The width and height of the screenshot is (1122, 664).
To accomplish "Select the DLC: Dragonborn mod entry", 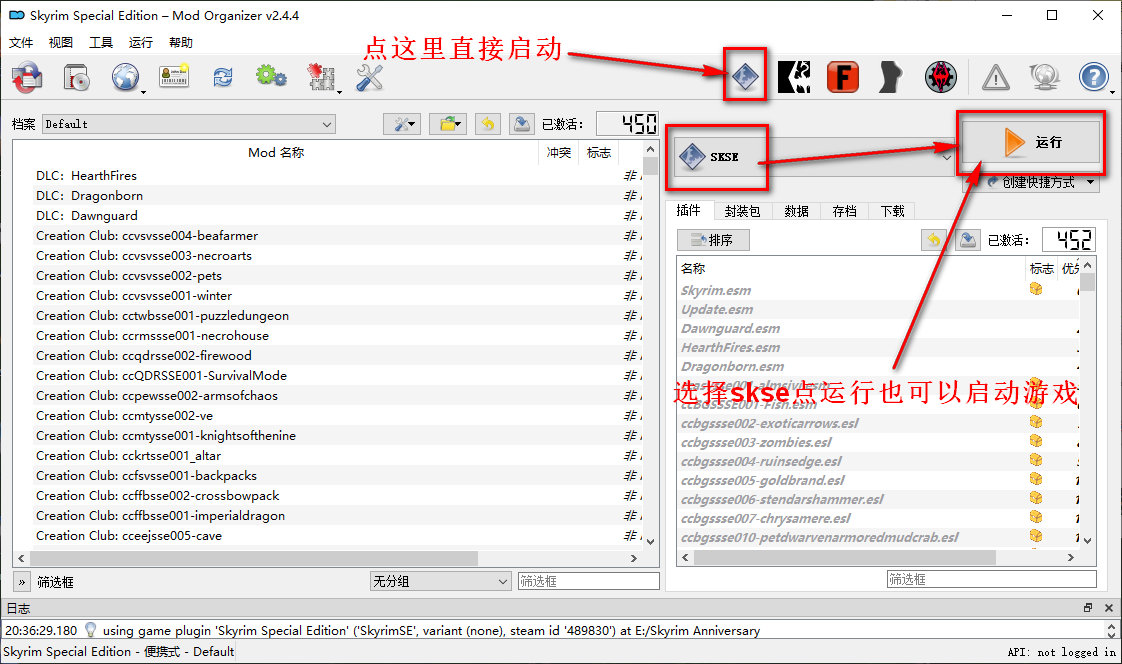I will pyautogui.click(x=89, y=196).
